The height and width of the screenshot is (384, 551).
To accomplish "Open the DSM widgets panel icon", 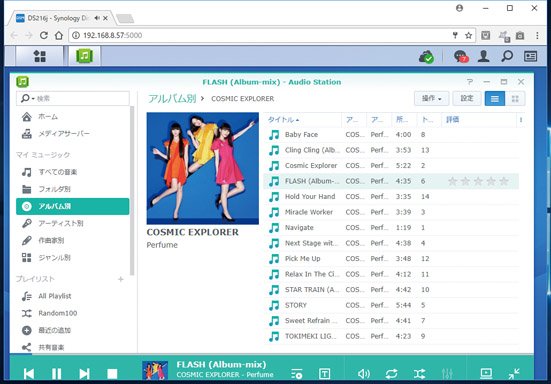I will tap(530, 56).
